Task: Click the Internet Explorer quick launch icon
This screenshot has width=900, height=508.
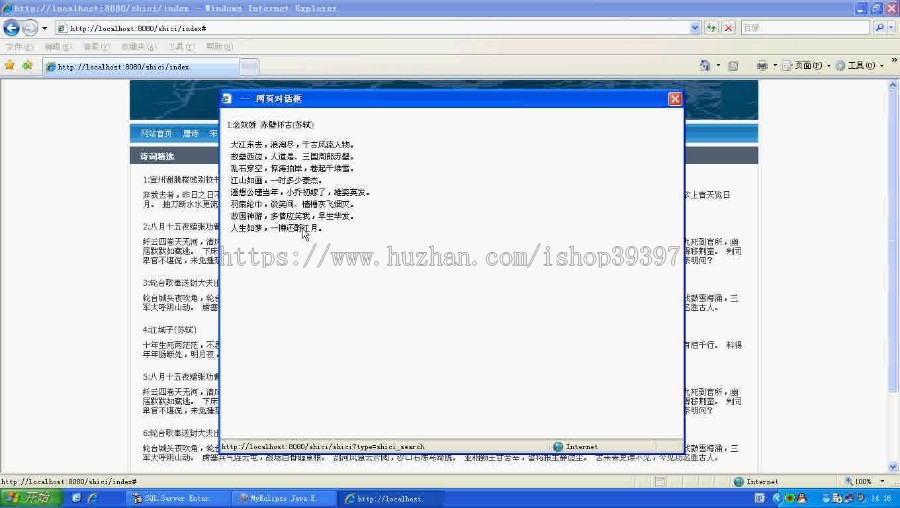Action: pyautogui.click(x=92, y=498)
